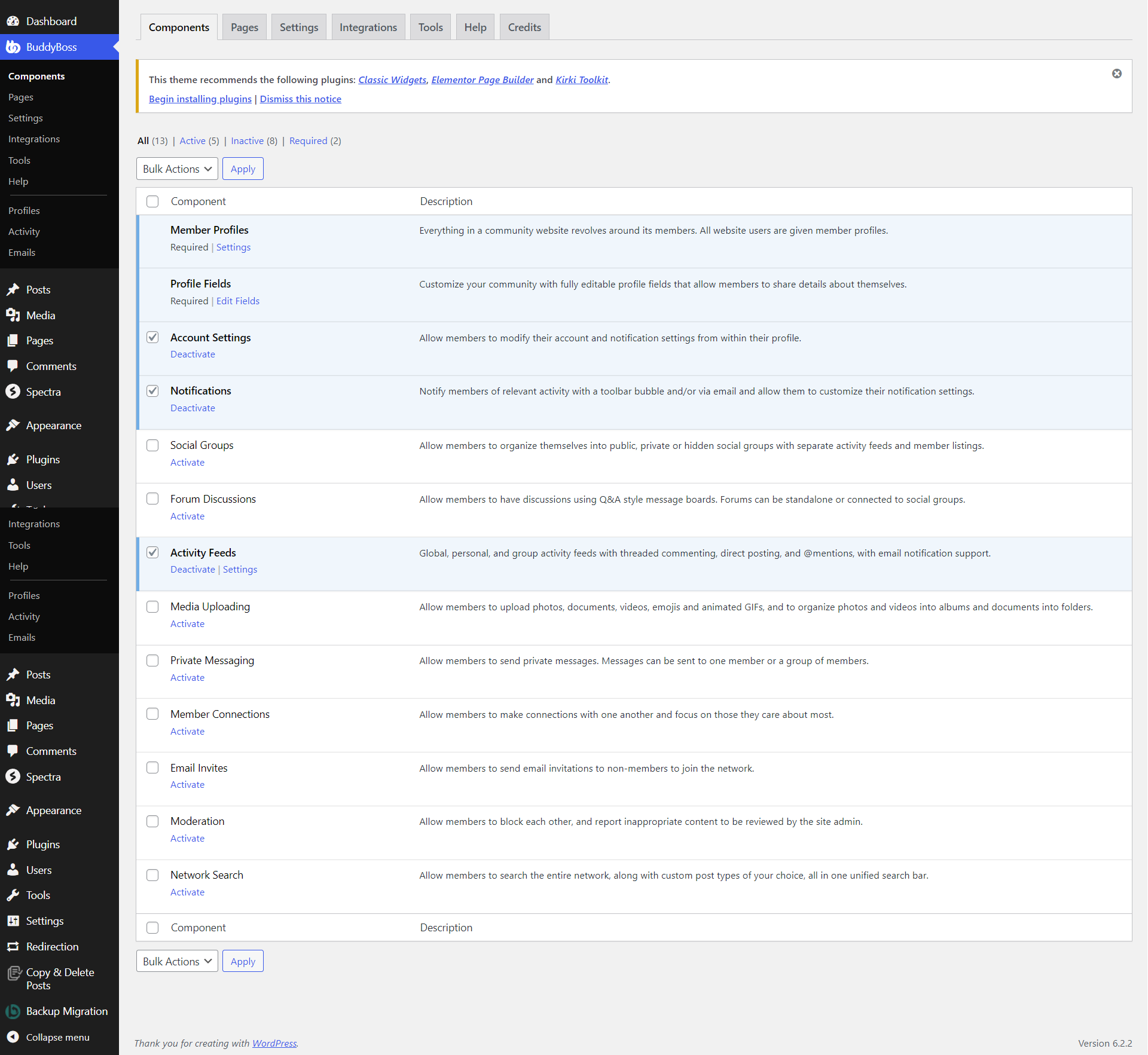
Task: Dismiss the plugin notice with the X icon
Action: click(1117, 74)
